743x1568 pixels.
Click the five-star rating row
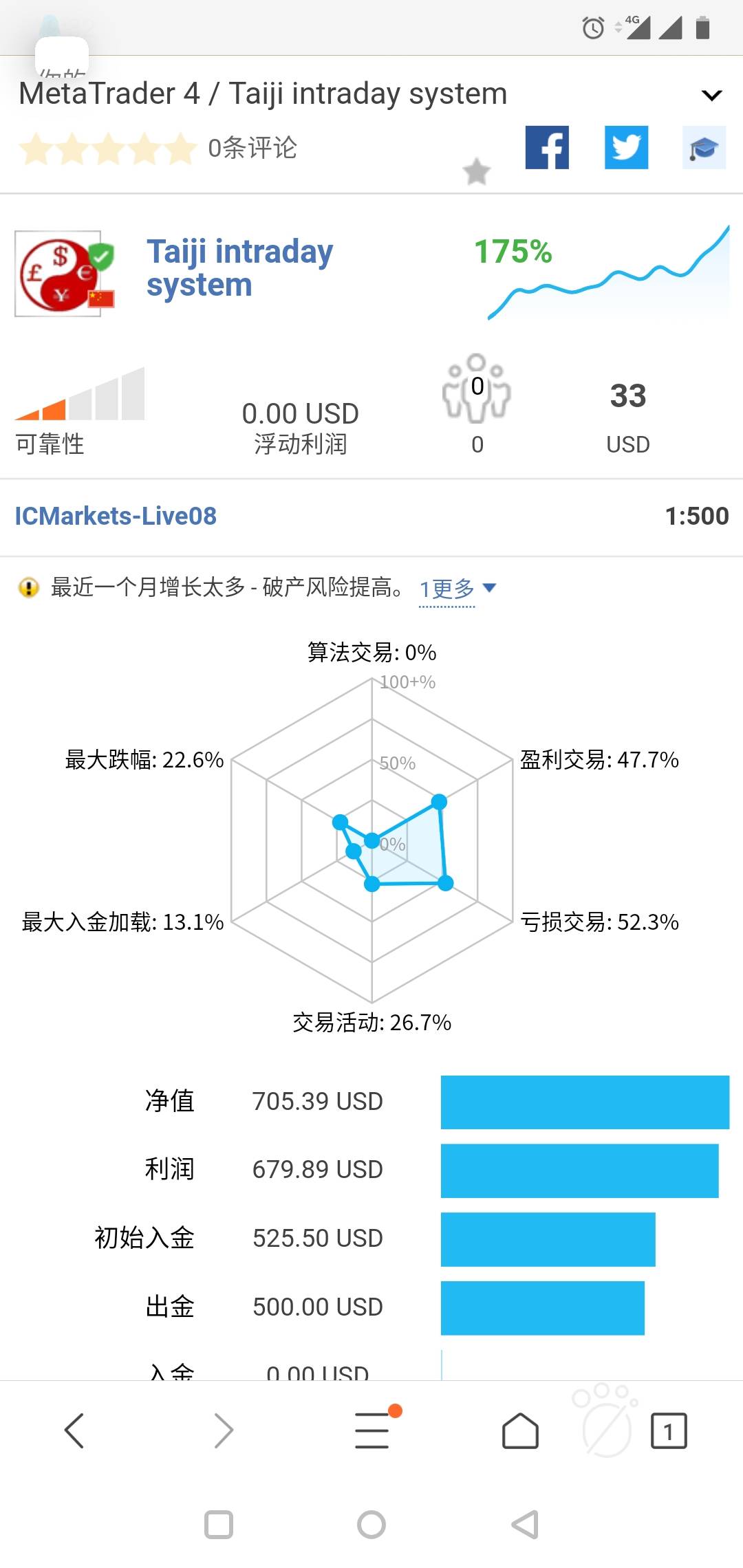[108, 149]
